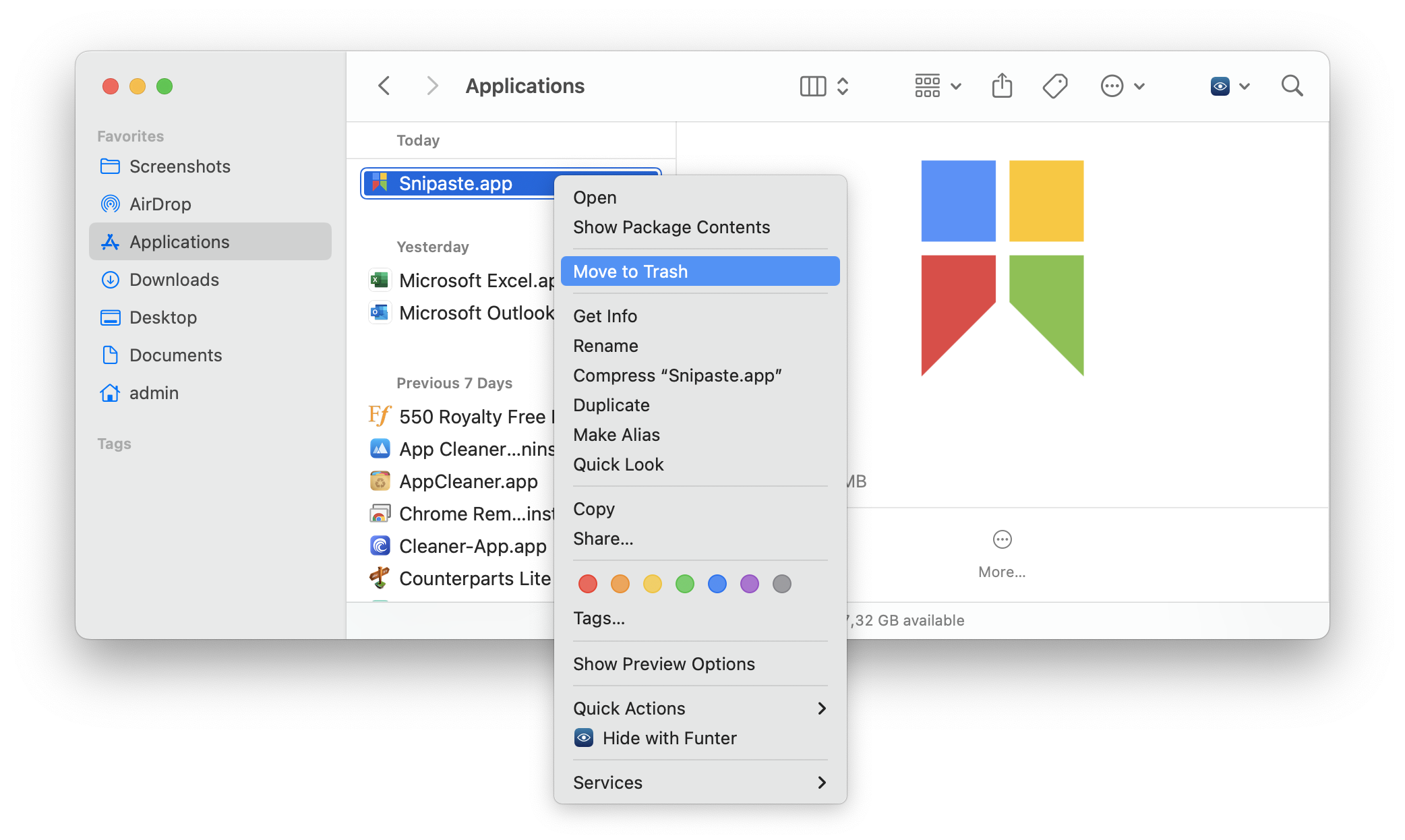Apply the purple tag color
The width and height of the screenshot is (1405, 840).
(750, 584)
